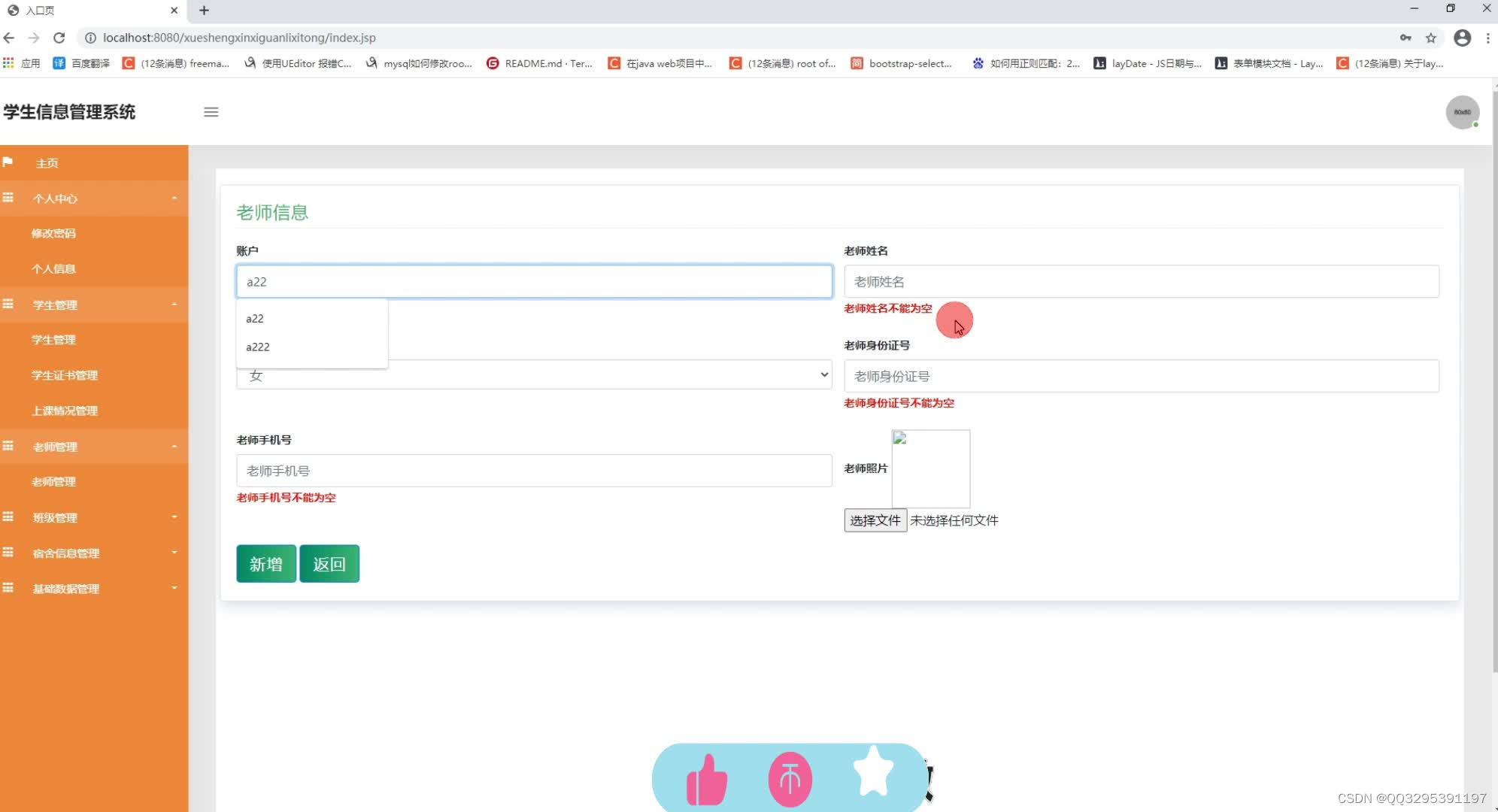Image resolution: width=1498 pixels, height=812 pixels.
Task: Open the 百度翻译 bookmark
Action: pos(82,63)
